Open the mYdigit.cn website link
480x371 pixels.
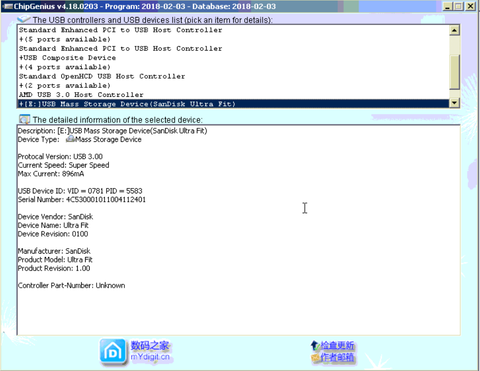(x=150, y=357)
